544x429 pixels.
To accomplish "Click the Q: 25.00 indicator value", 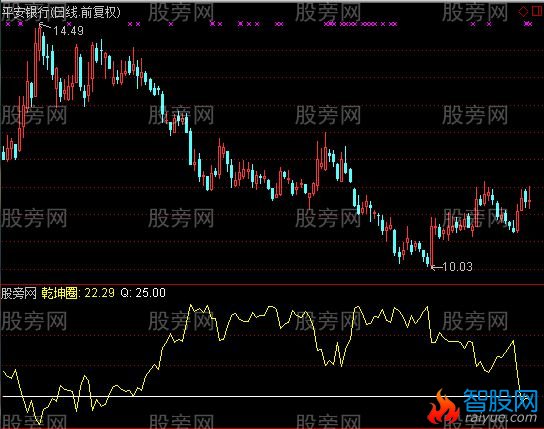I will click(143, 293).
